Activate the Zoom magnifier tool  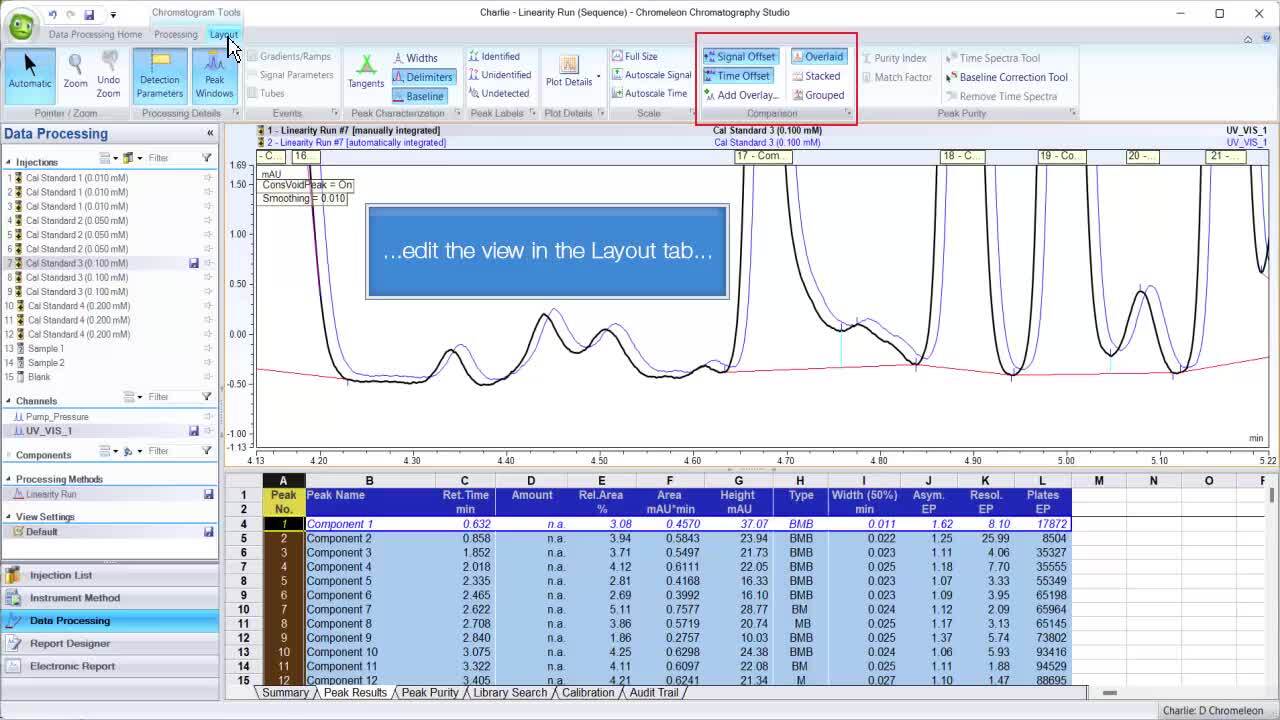76,74
